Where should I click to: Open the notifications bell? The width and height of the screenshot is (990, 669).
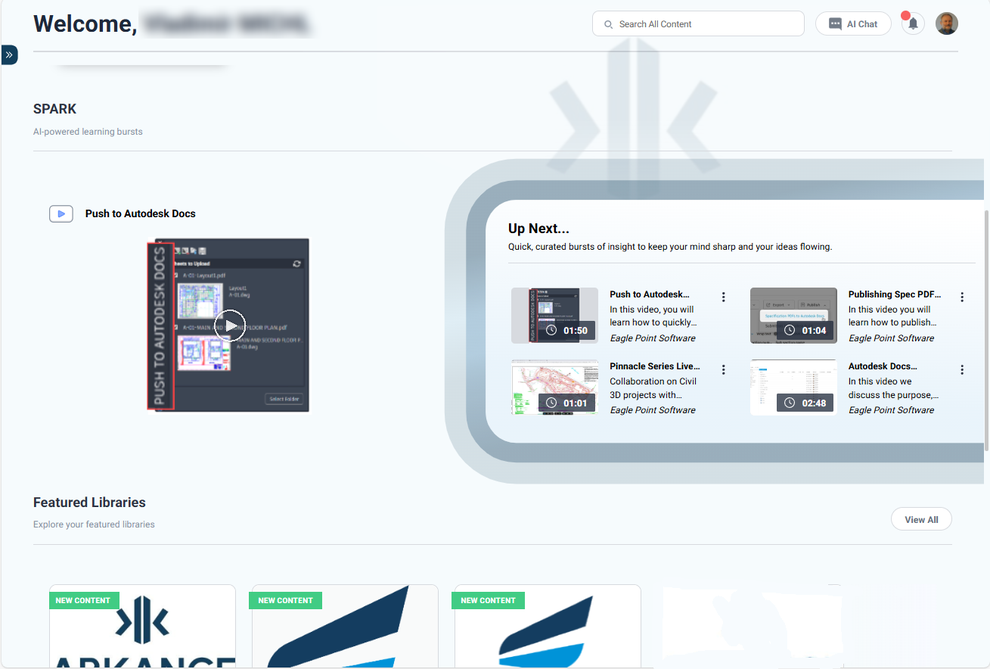pos(912,24)
